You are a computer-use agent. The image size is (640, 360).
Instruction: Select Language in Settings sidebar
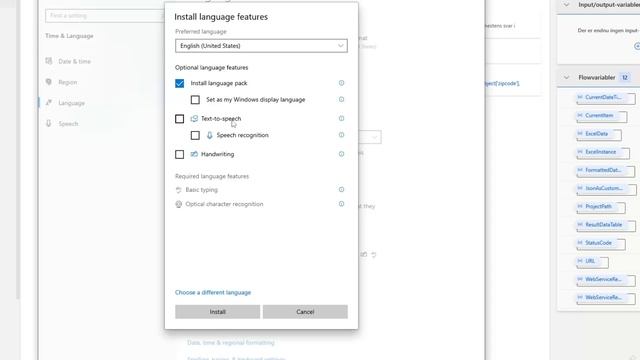(x=71, y=103)
